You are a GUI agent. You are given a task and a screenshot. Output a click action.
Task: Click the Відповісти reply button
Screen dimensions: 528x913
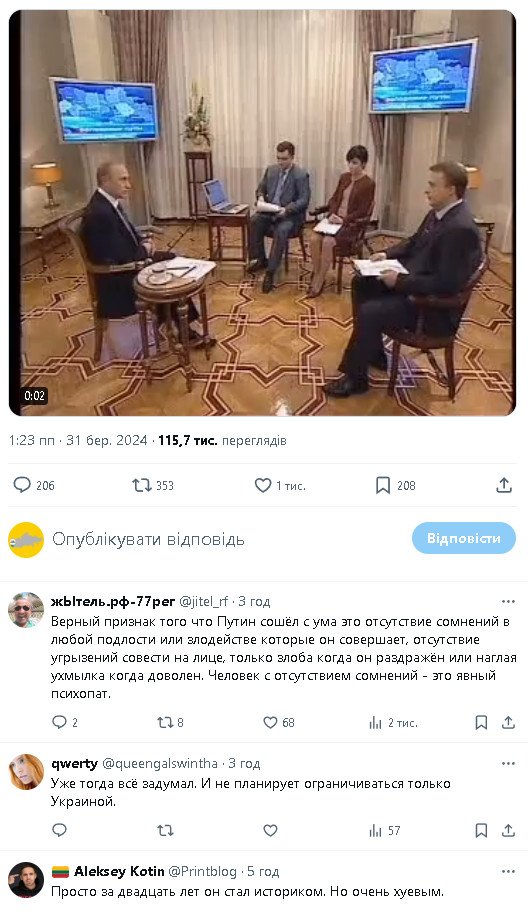(463, 538)
